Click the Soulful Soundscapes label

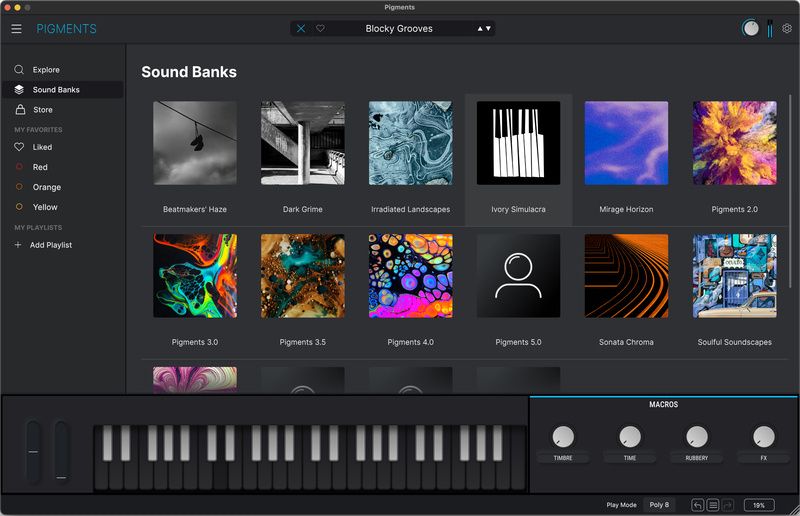click(735, 342)
